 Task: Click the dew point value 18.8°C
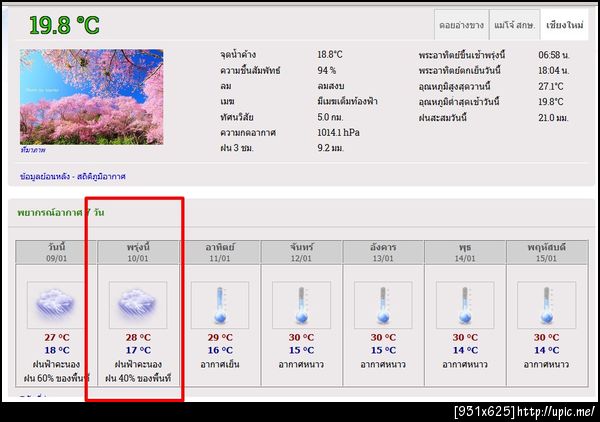point(330,55)
